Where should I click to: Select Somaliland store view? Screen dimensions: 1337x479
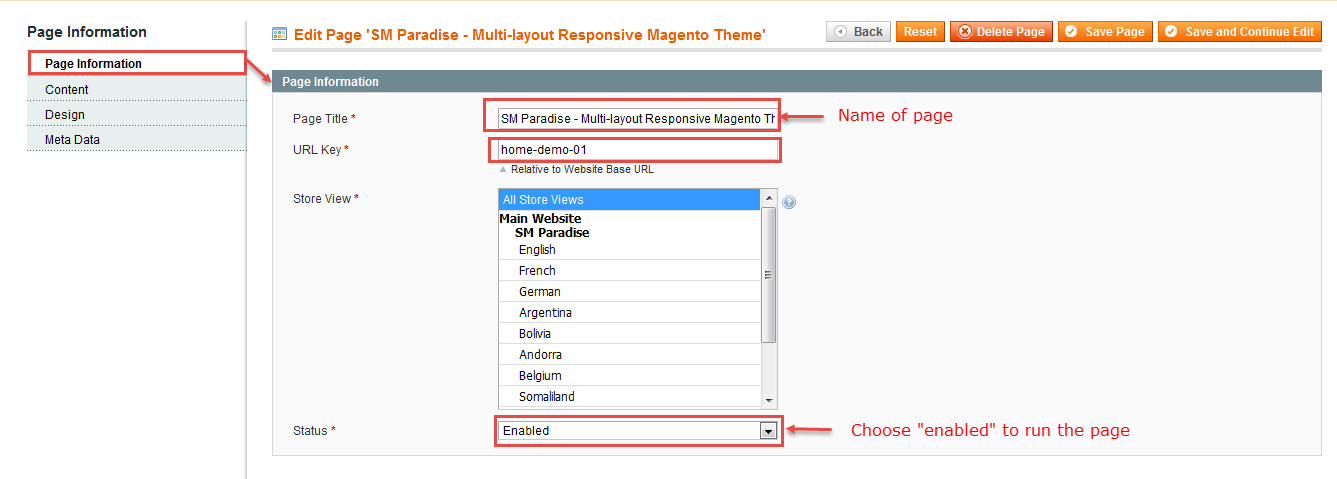[629, 397]
